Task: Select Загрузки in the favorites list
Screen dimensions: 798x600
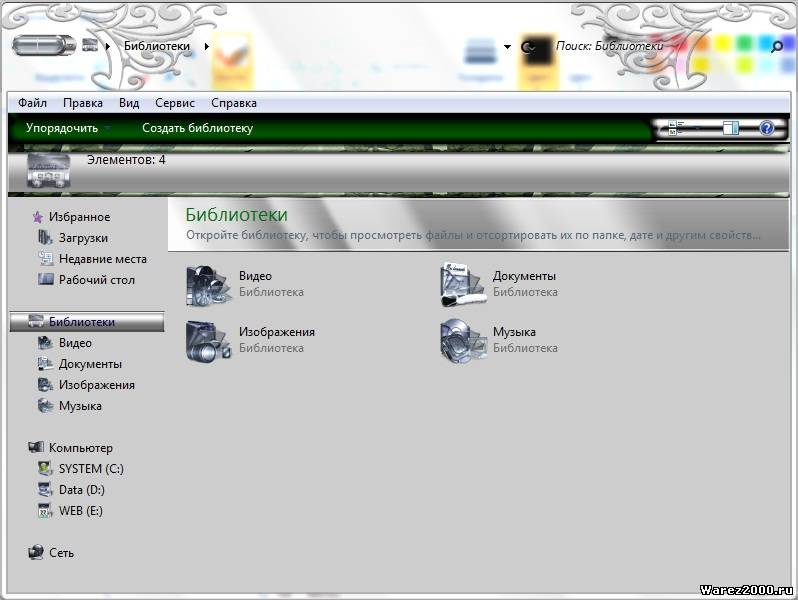Action: tap(82, 238)
